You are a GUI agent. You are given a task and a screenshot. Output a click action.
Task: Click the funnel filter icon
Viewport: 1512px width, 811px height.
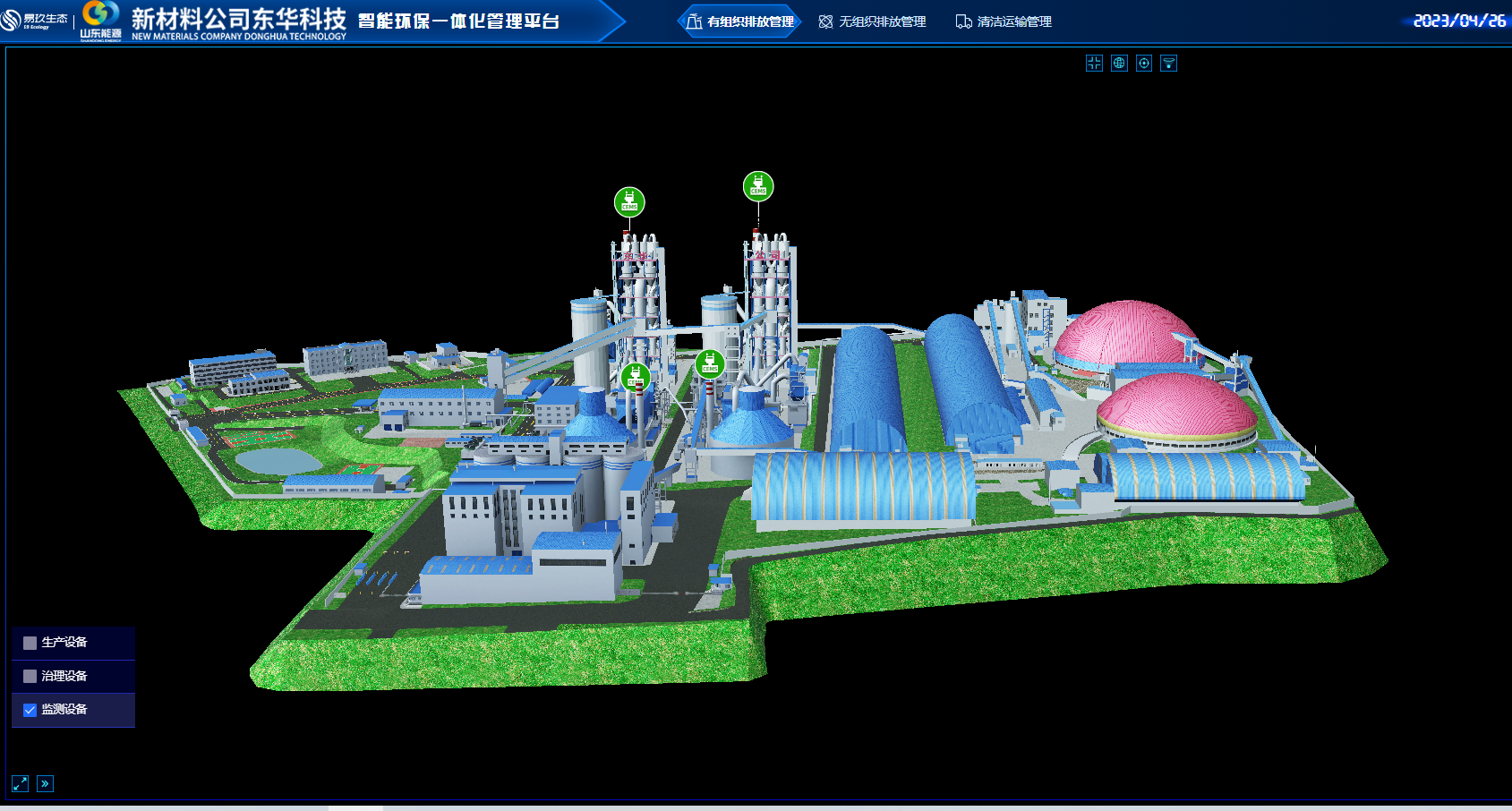(1168, 63)
